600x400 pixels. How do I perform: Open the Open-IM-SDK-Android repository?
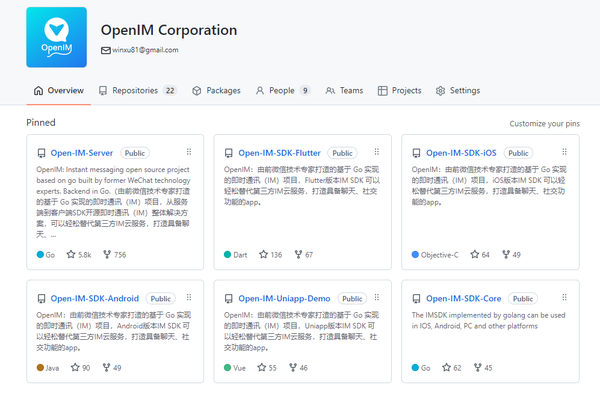pyautogui.click(x=95, y=299)
